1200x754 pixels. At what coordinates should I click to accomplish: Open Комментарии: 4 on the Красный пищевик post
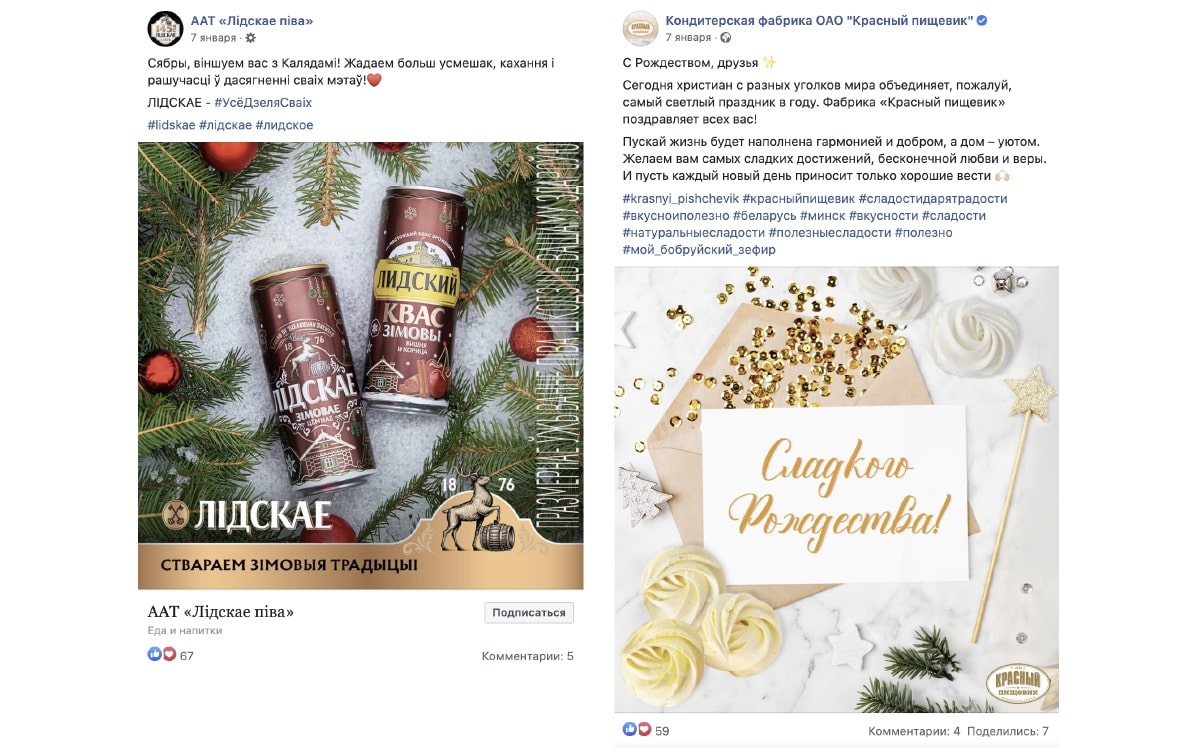[914, 731]
